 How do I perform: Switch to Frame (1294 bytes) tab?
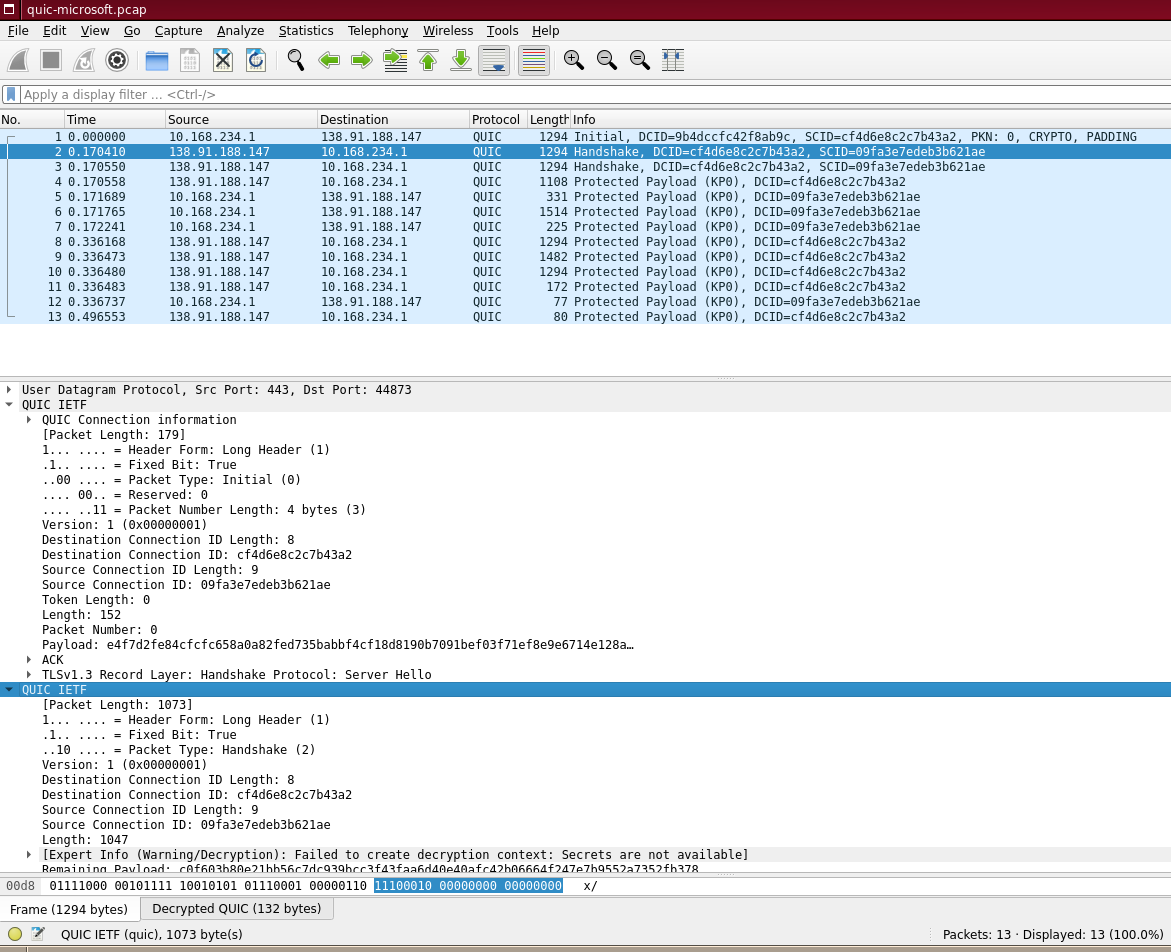pos(69,909)
